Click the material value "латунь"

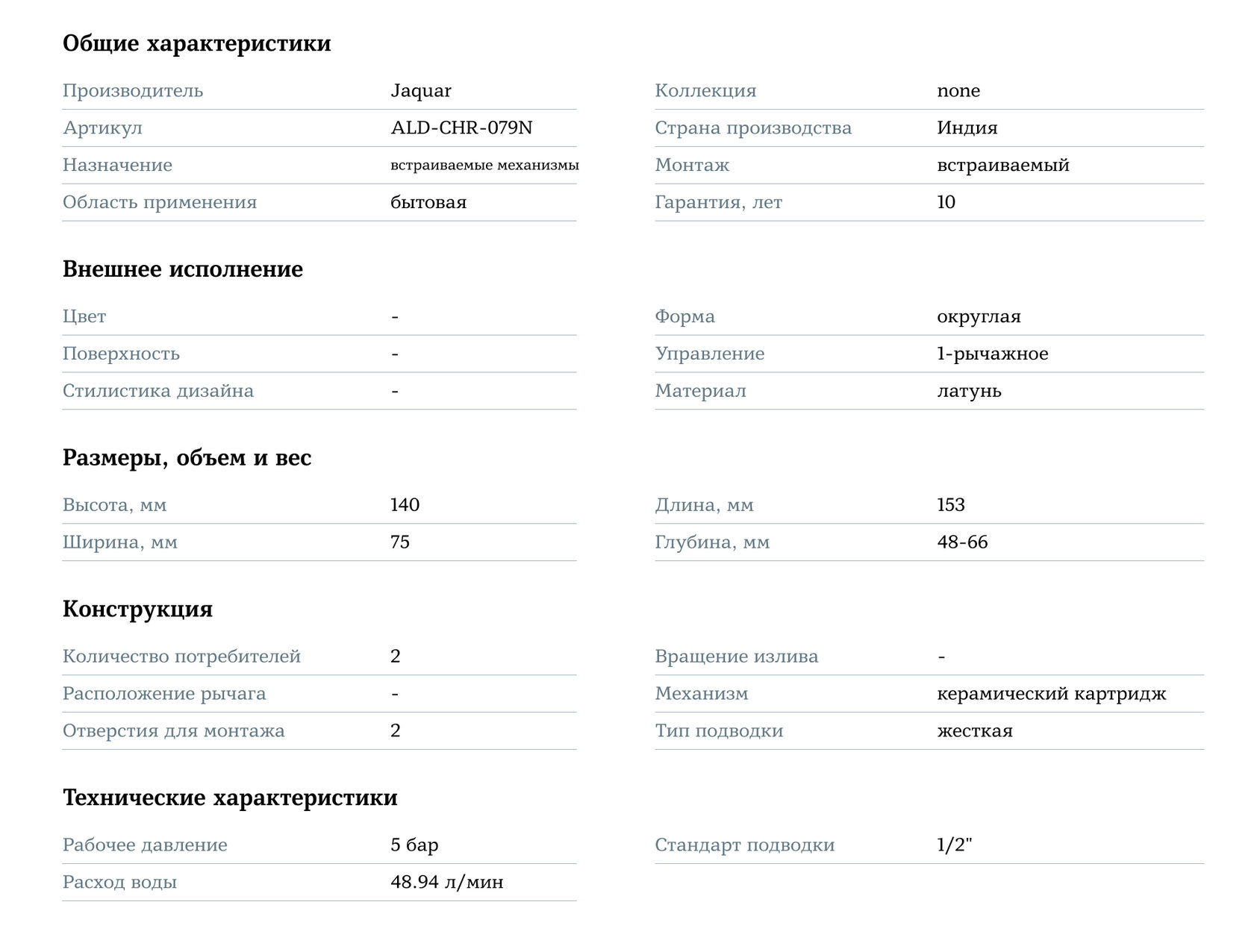click(x=969, y=391)
